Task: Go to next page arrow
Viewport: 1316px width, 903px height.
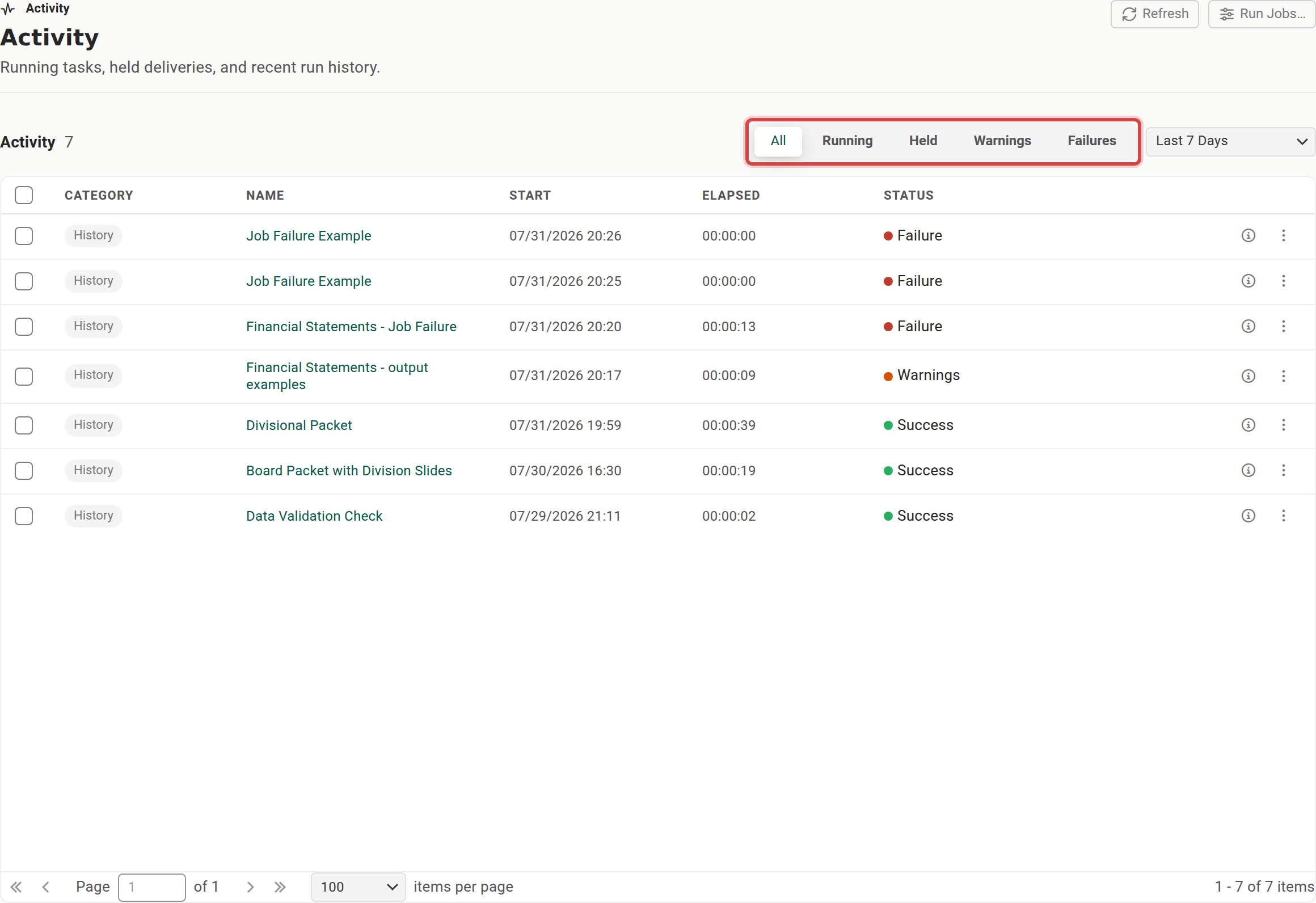Action: pos(250,887)
